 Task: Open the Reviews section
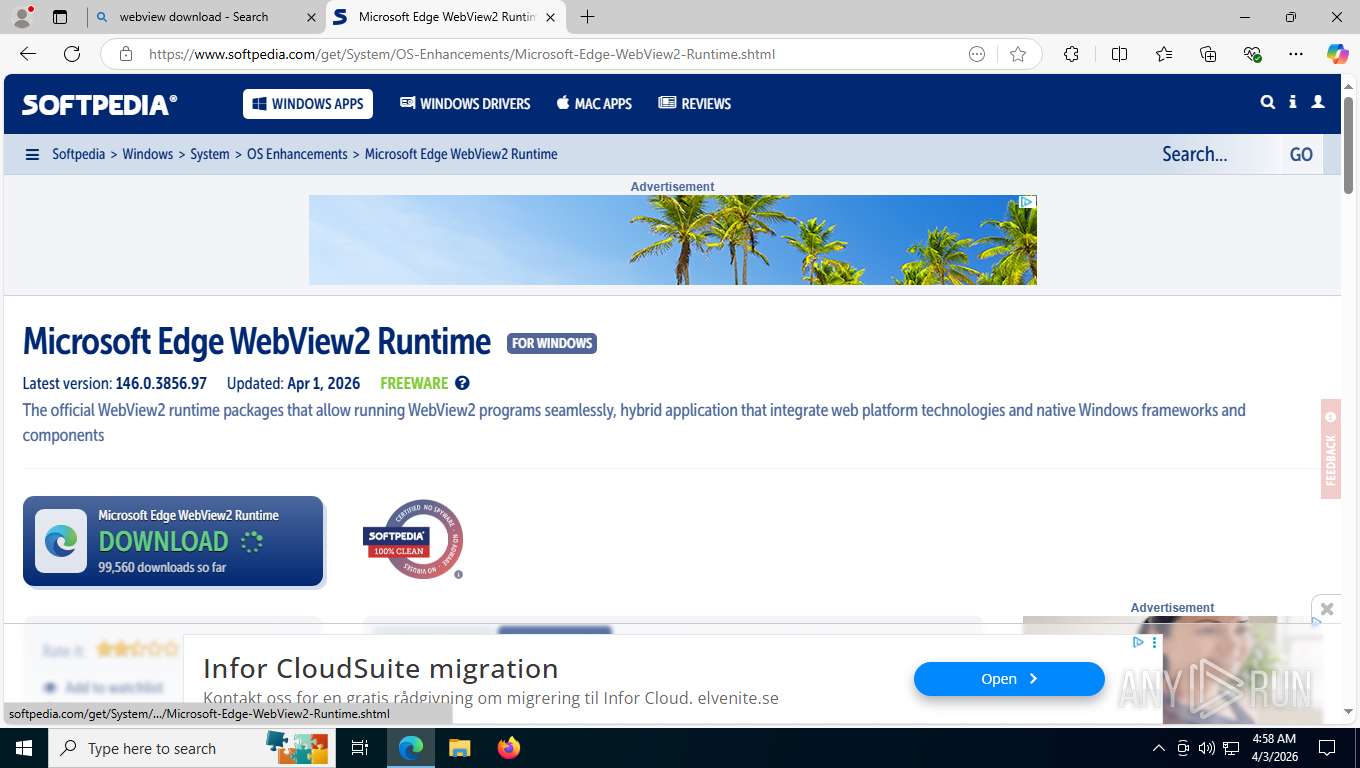tap(695, 104)
